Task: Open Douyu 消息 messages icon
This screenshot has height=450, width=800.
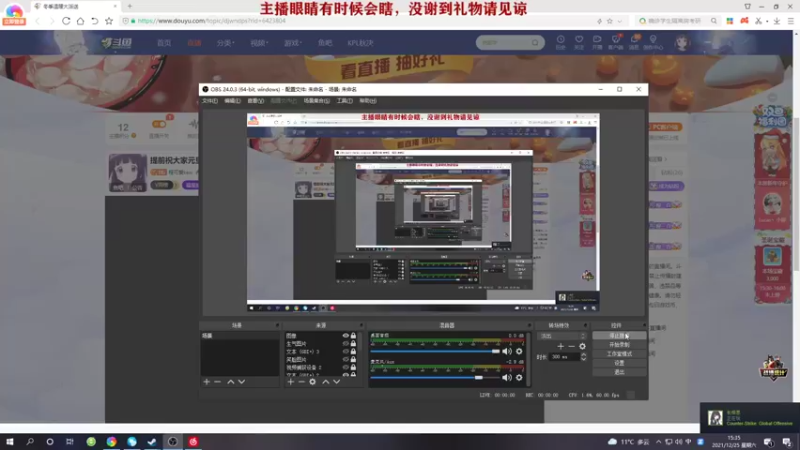Action: click(634, 42)
